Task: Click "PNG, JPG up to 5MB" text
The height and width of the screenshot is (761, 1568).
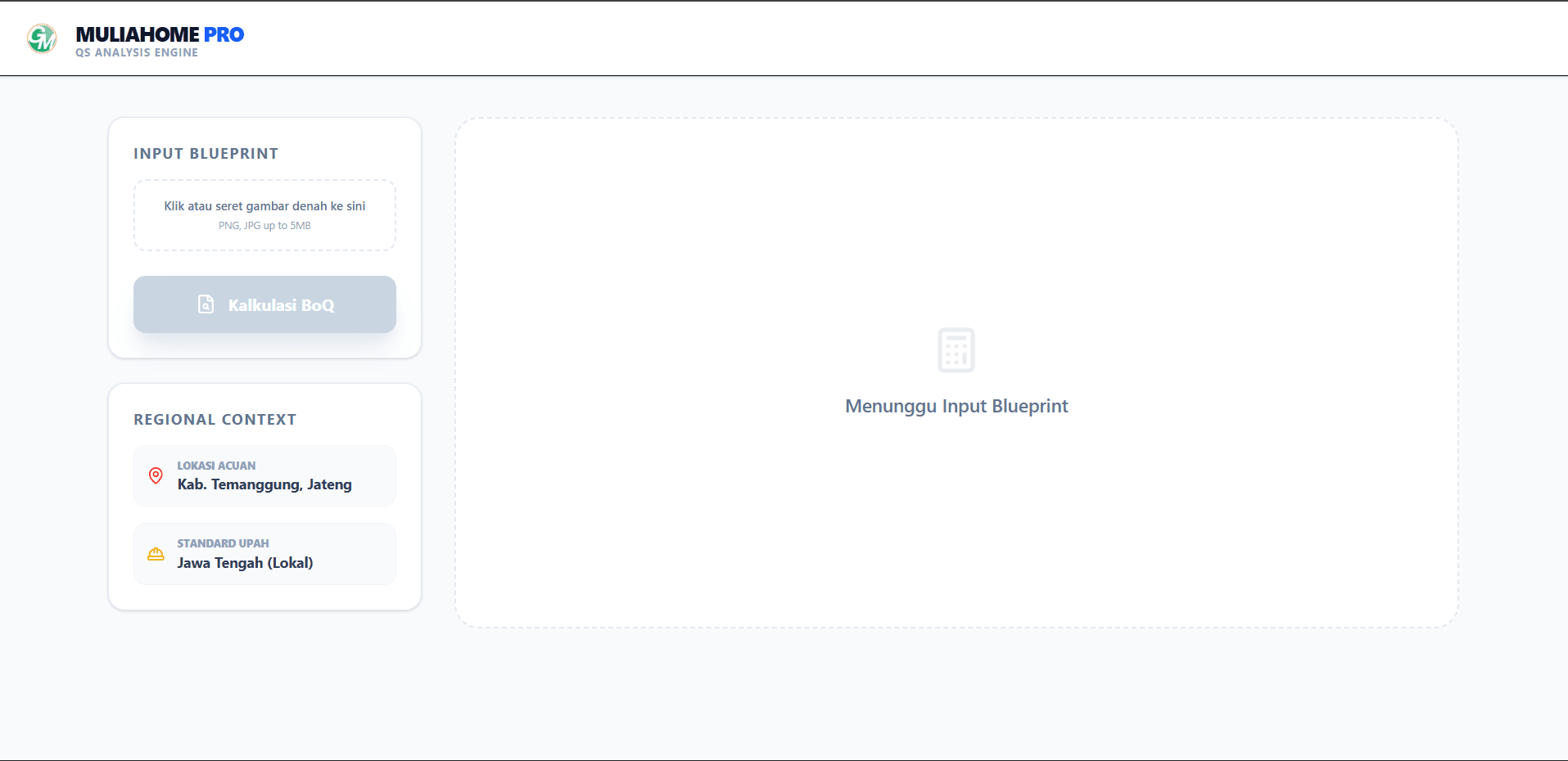Action: click(x=264, y=226)
